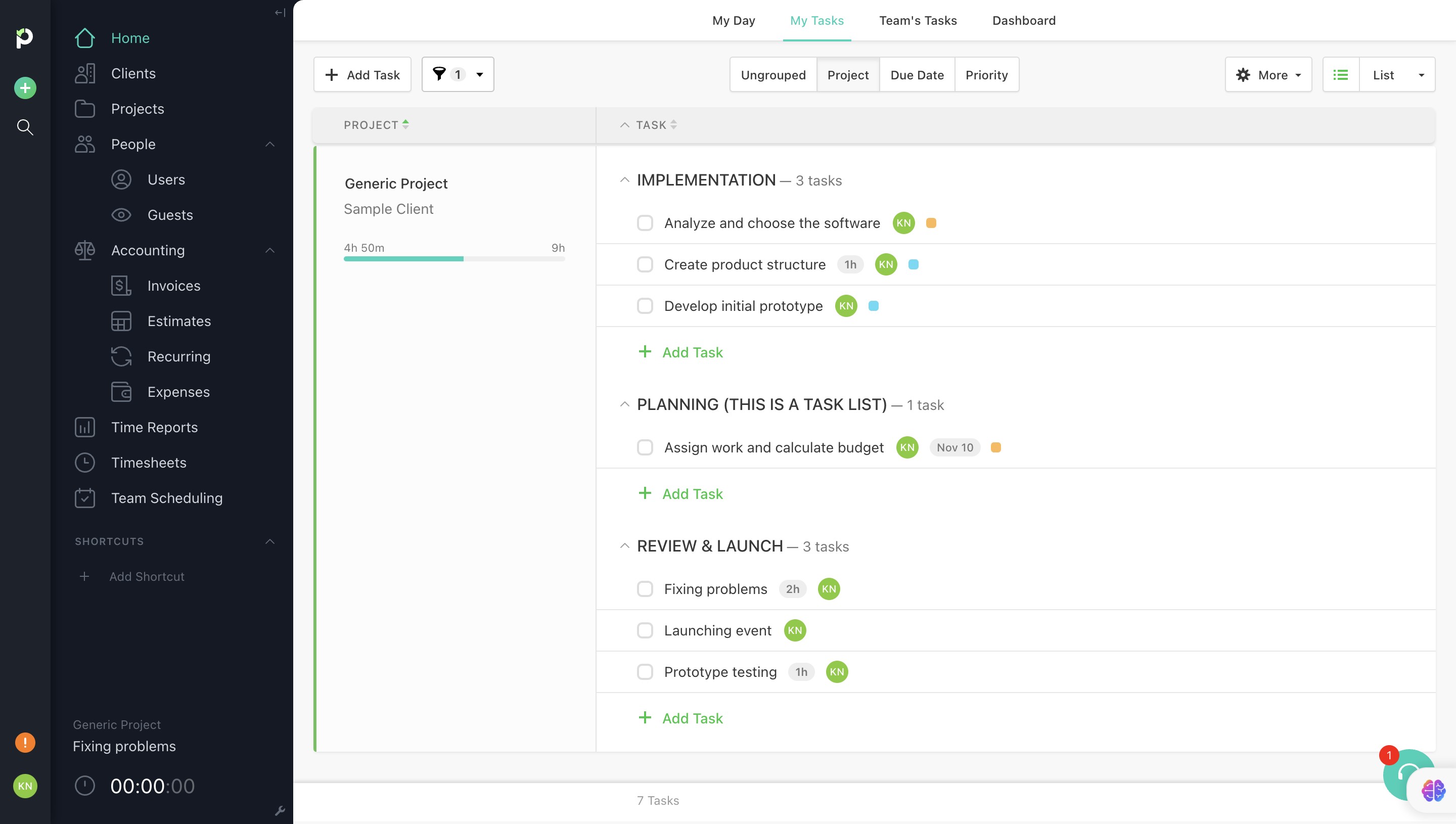Click the top Add Task button
Screen dimensions: 1456x824
click(362, 75)
